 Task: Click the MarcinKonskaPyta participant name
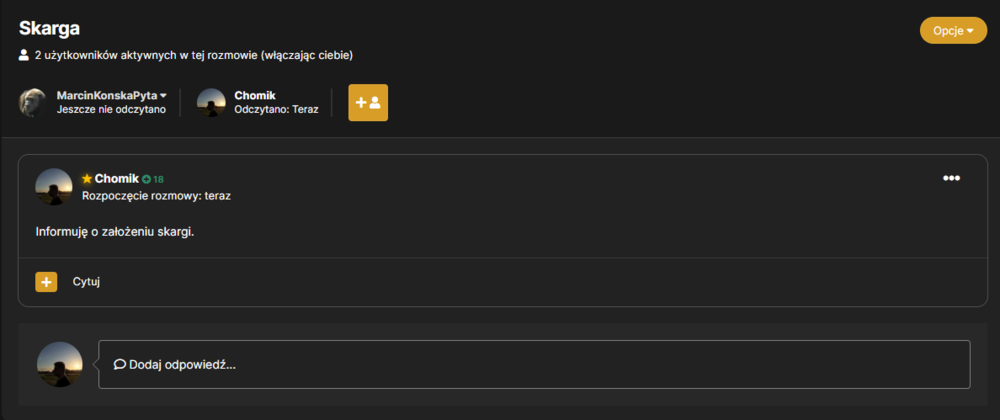tap(107, 96)
